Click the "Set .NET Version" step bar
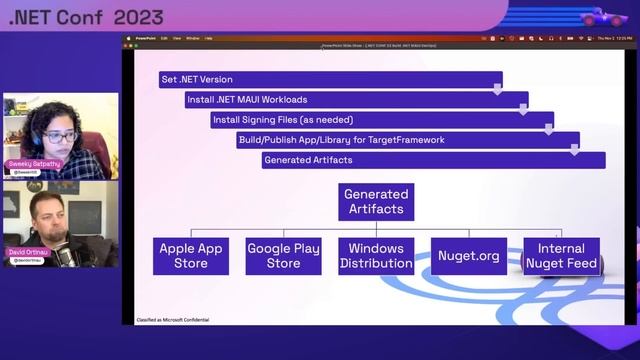Image resolution: width=640 pixels, height=360 pixels. (331, 80)
